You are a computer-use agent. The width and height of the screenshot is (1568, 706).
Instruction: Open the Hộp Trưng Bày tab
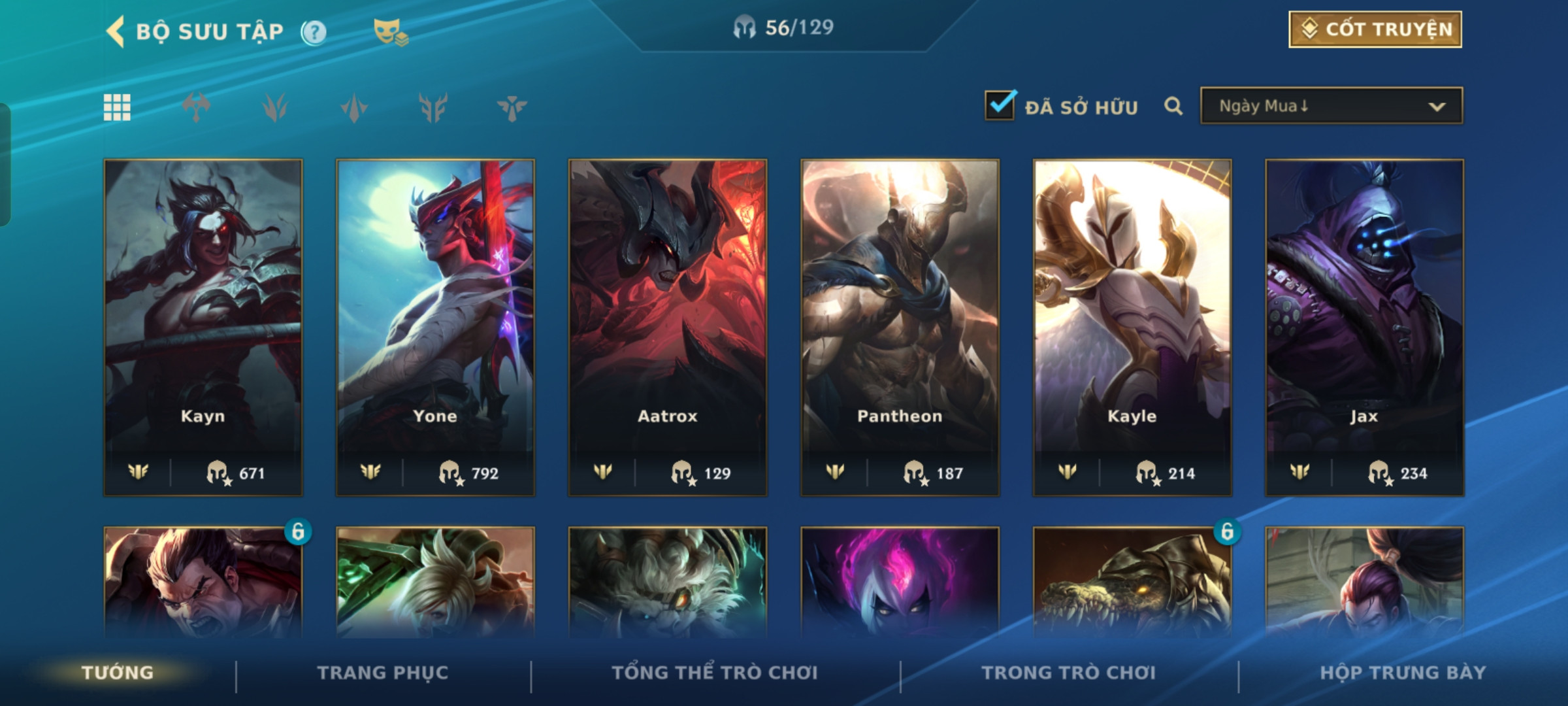(1403, 673)
